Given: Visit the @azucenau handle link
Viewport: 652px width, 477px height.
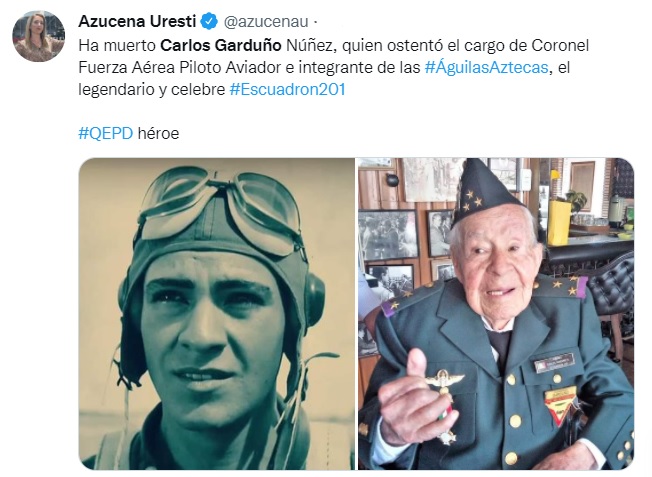Looking at the screenshot, I should pyautogui.click(x=266, y=22).
